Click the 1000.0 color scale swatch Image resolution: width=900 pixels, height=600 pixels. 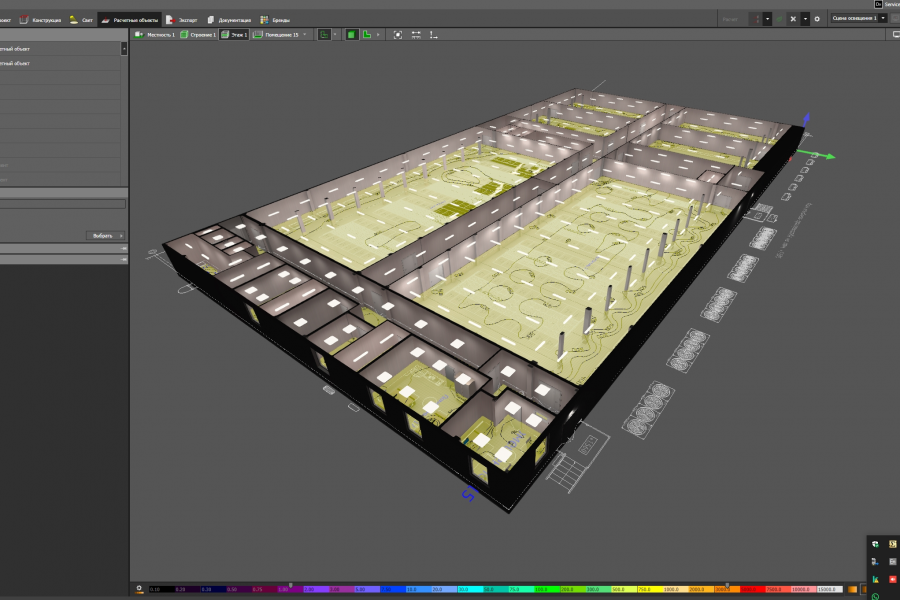[x=676, y=589]
